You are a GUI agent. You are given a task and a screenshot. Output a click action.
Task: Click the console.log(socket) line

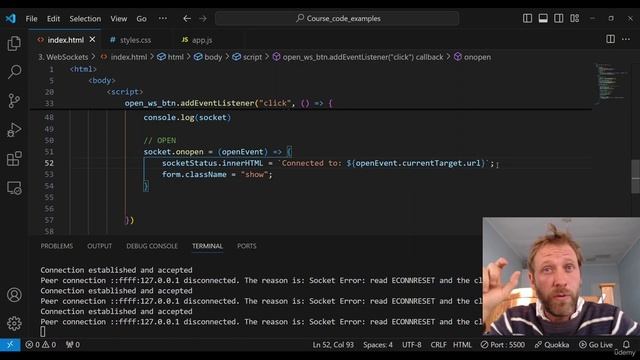[187, 118]
